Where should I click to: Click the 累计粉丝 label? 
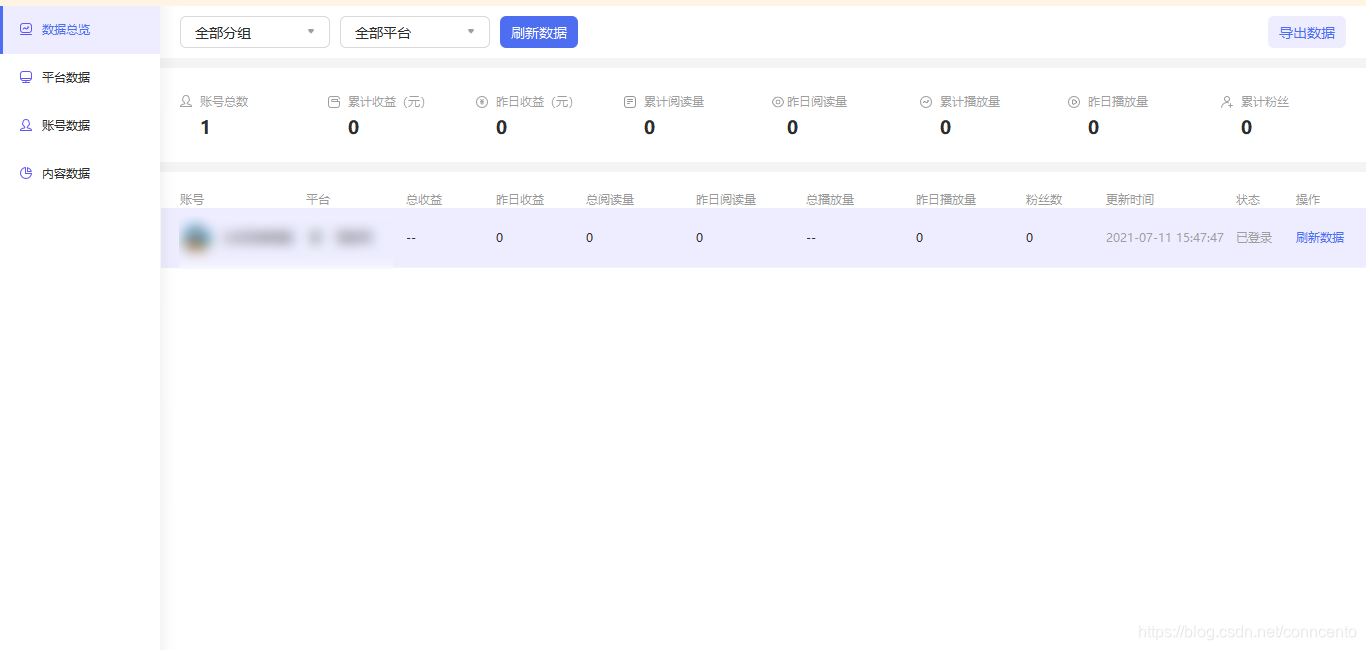[x=1265, y=102]
